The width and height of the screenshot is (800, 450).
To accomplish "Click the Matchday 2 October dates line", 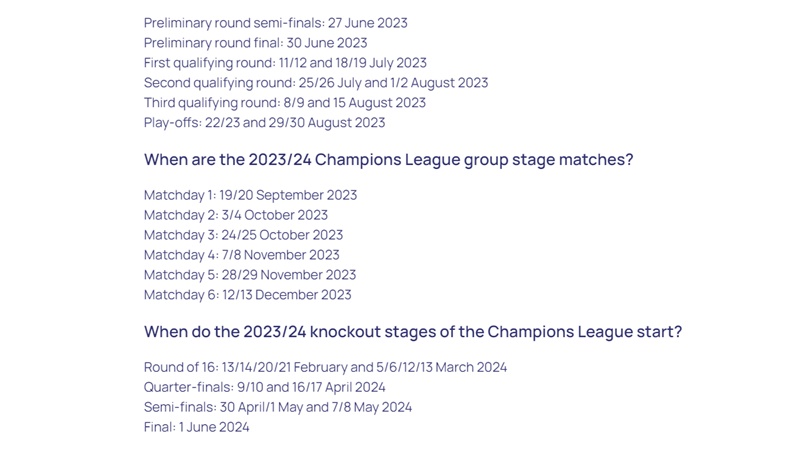I will click(x=235, y=215).
